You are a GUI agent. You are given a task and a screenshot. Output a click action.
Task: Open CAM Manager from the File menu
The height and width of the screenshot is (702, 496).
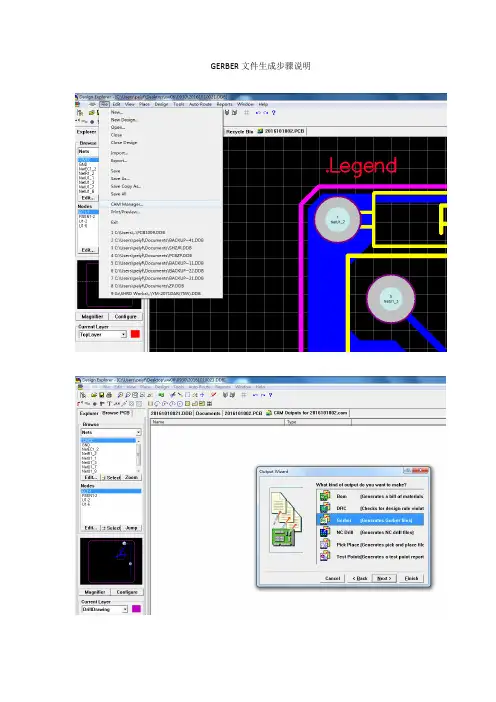(x=127, y=204)
